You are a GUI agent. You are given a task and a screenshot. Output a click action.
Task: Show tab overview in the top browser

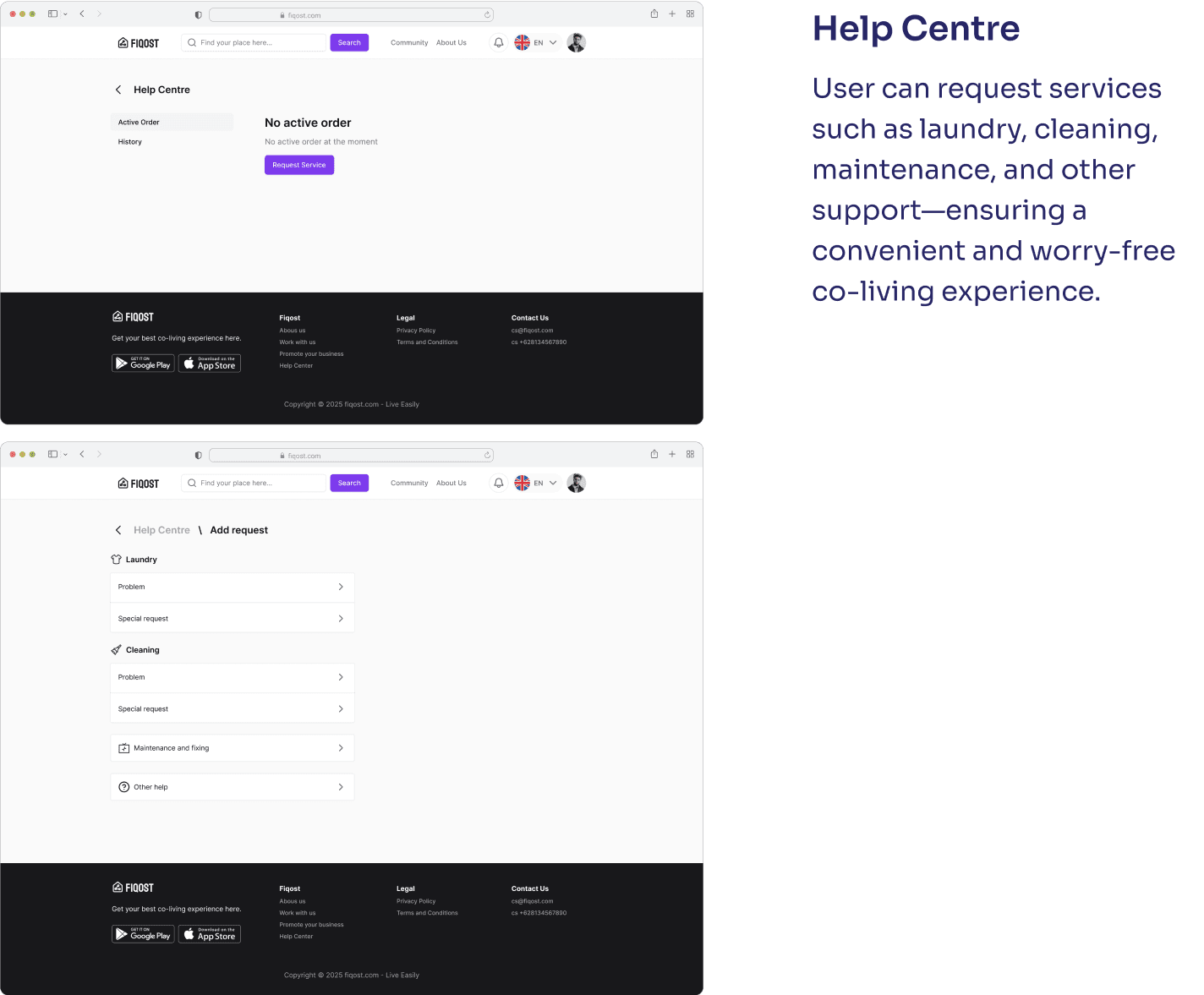click(x=691, y=14)
